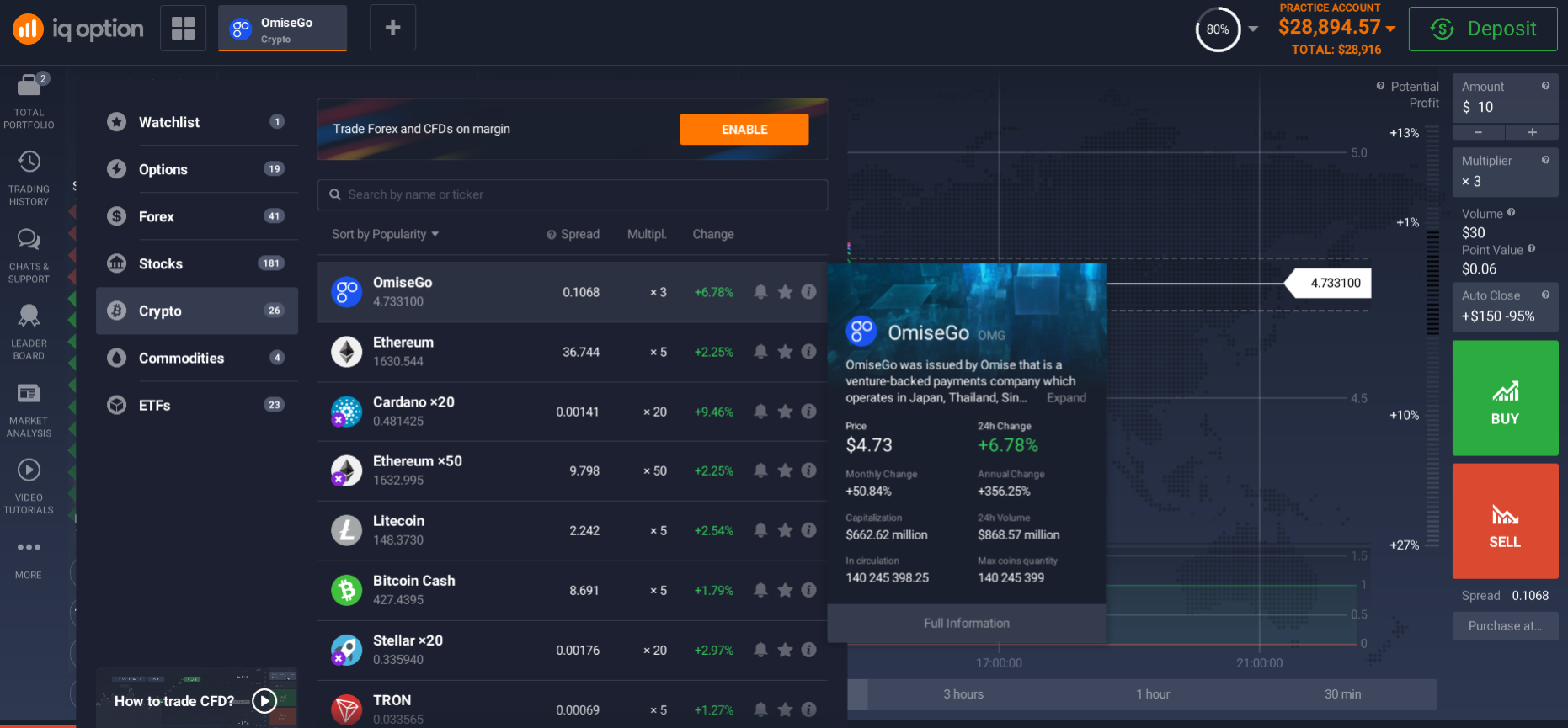Click the search by name or ticker field
1568x728 pixels.
[573, 194]
